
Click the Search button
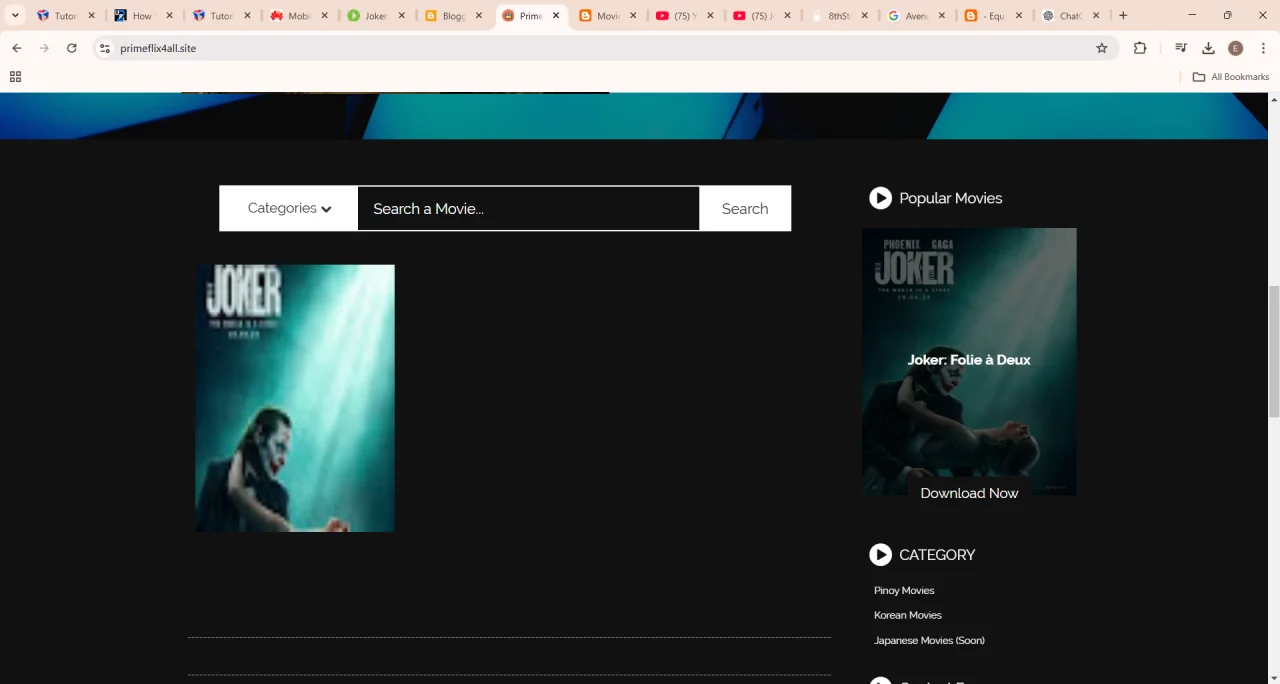(x=745, y=208)
